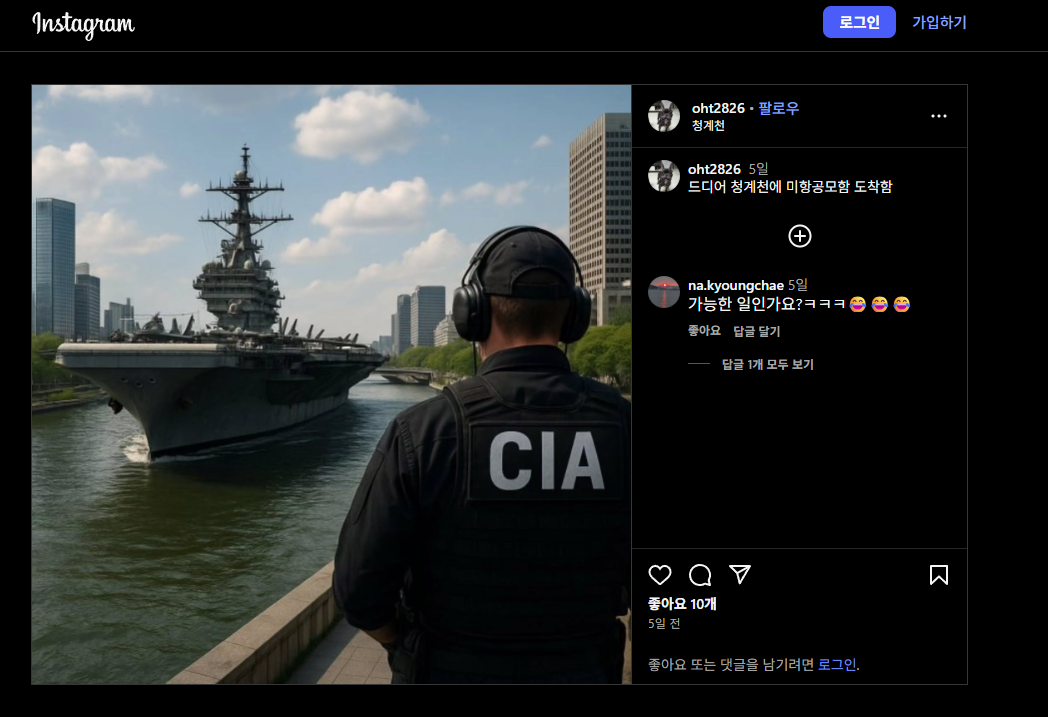Click the Instagram logo
The height and width of the screenshot is (717, 1048).
click(84, 24)
